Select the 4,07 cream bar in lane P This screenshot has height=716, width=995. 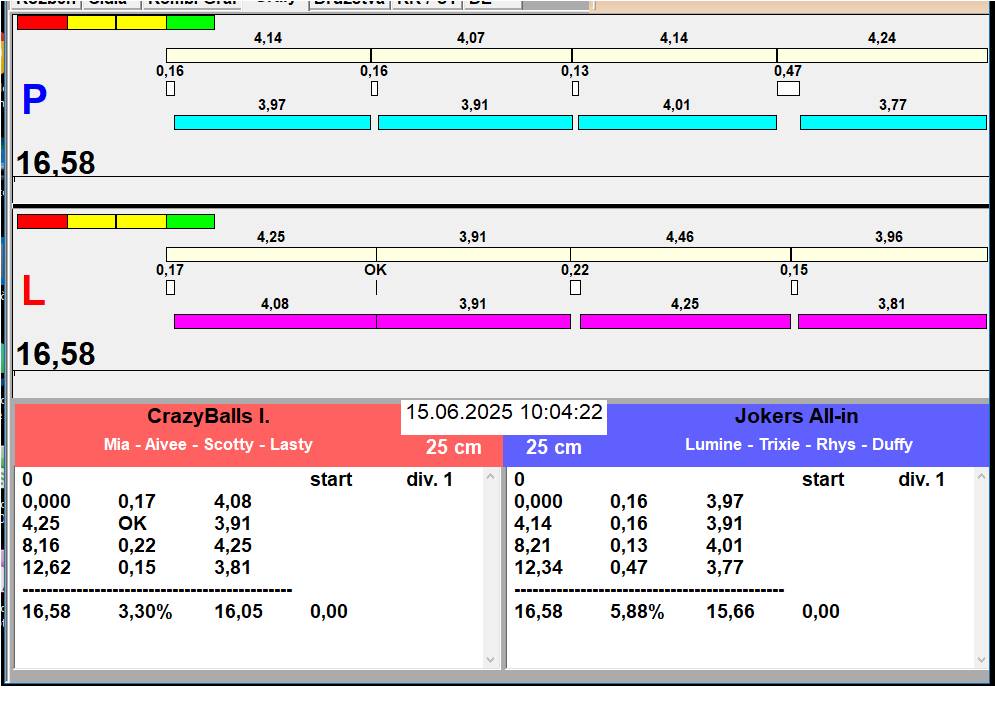pos(471,55)
